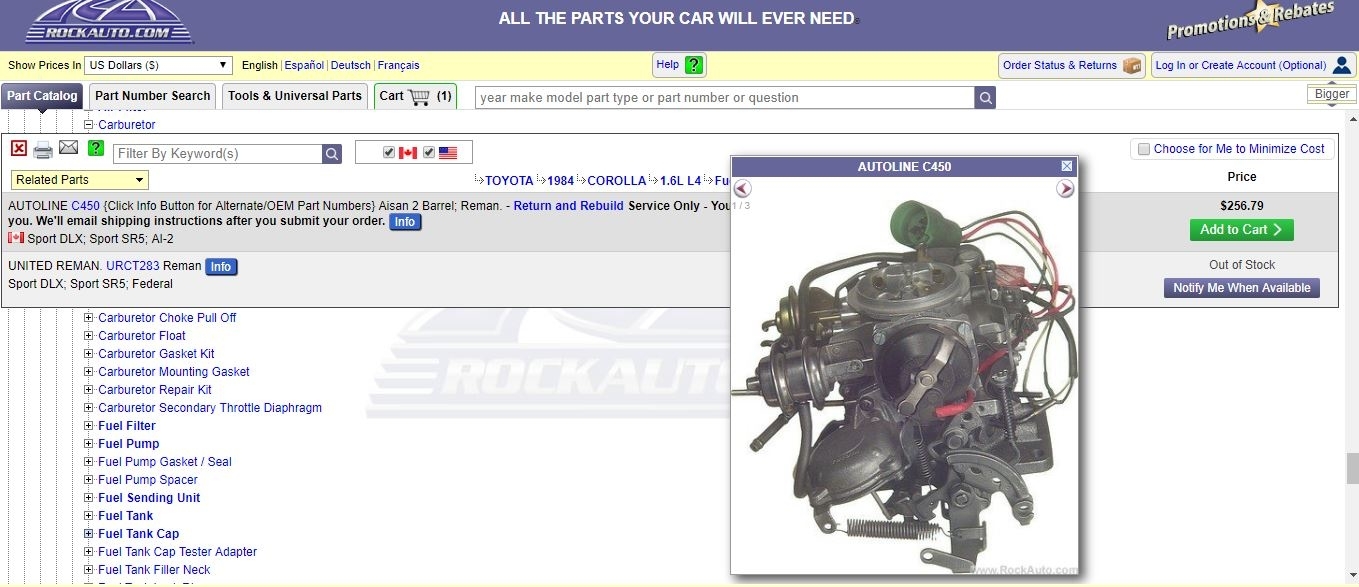Open the URCT283 part number link
Viewport: 1359px width, 587px height.
(133, 266)
